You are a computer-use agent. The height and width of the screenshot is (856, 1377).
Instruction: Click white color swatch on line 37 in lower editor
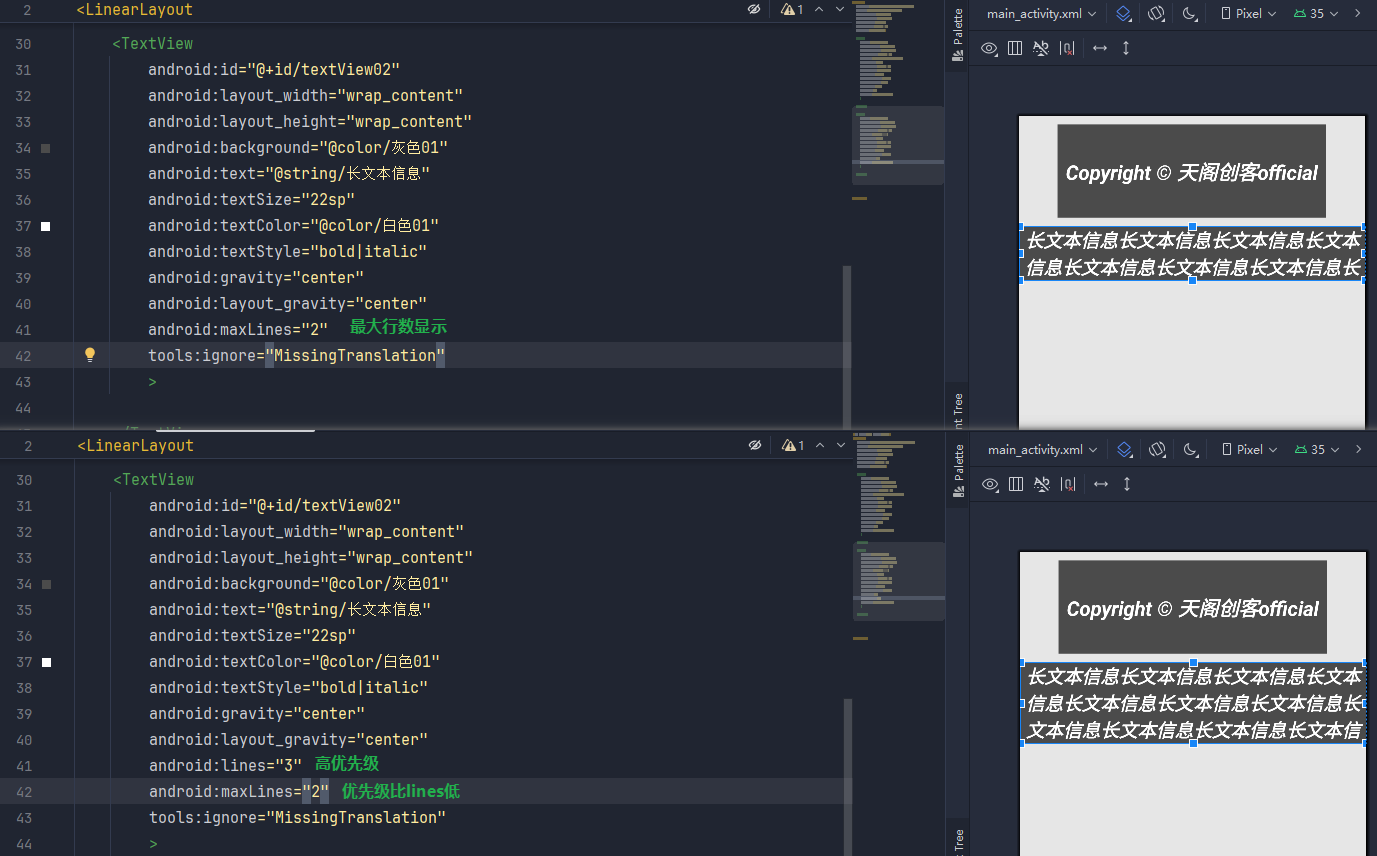(46, 662)
